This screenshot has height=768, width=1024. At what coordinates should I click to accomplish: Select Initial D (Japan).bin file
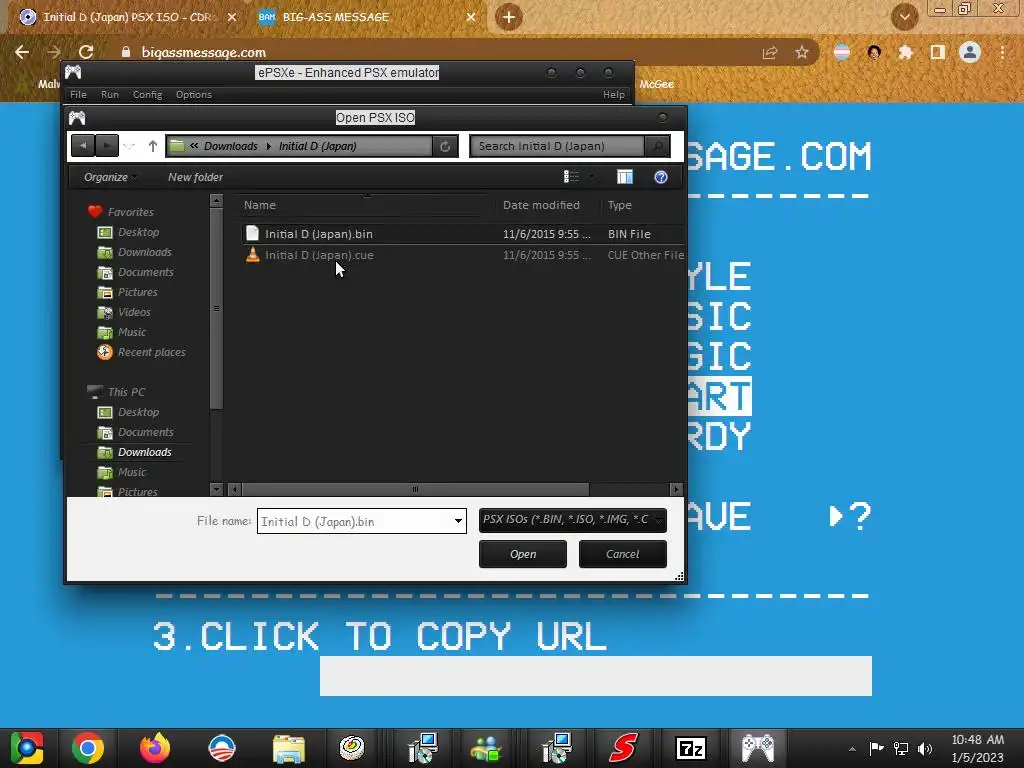pos(462,234)
